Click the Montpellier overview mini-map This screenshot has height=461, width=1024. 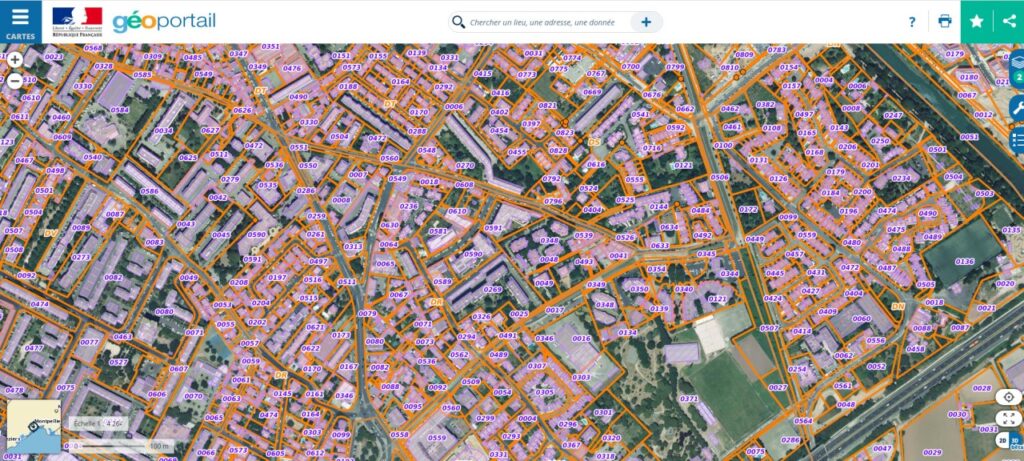point(34,426)
